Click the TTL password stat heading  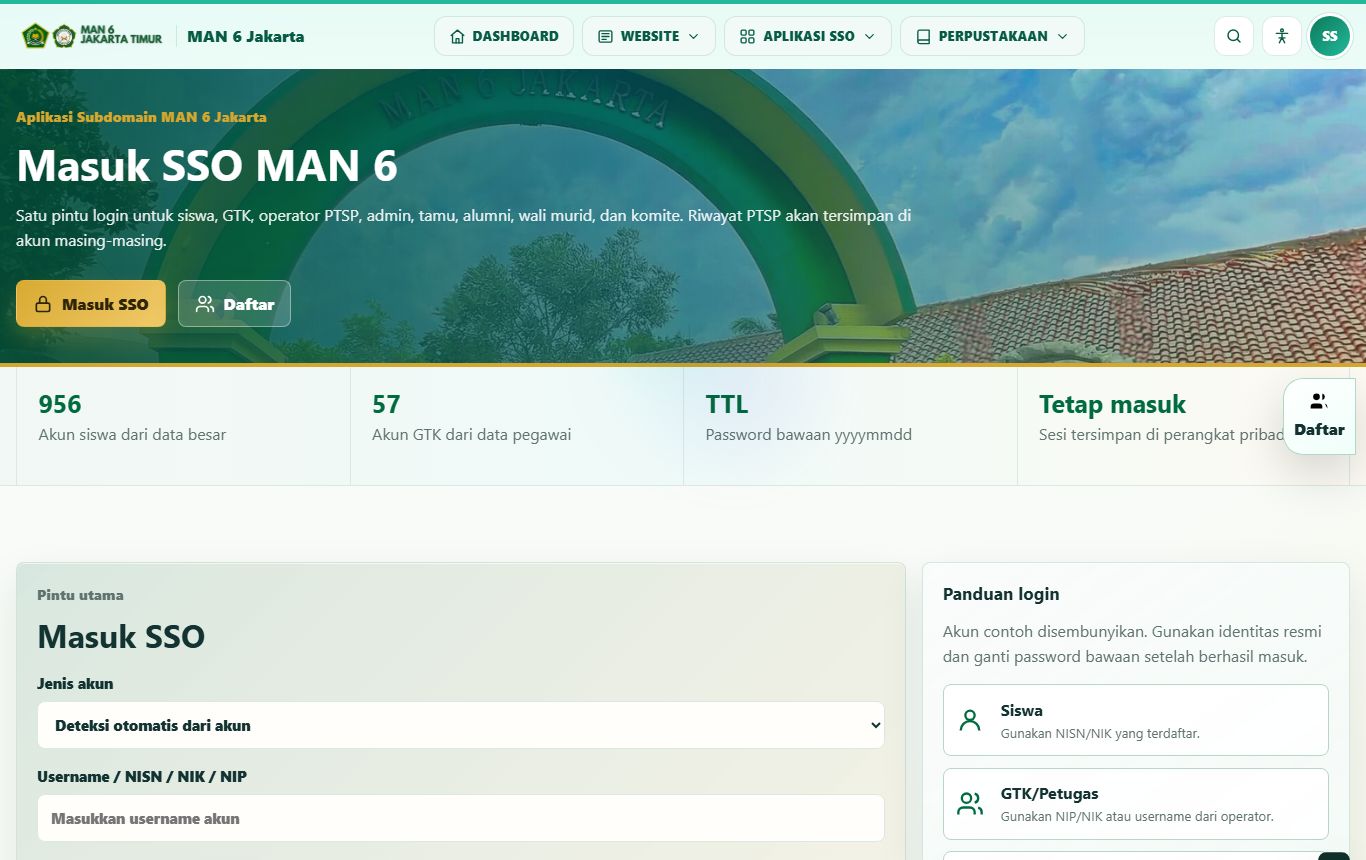click(x=727, y=404)
